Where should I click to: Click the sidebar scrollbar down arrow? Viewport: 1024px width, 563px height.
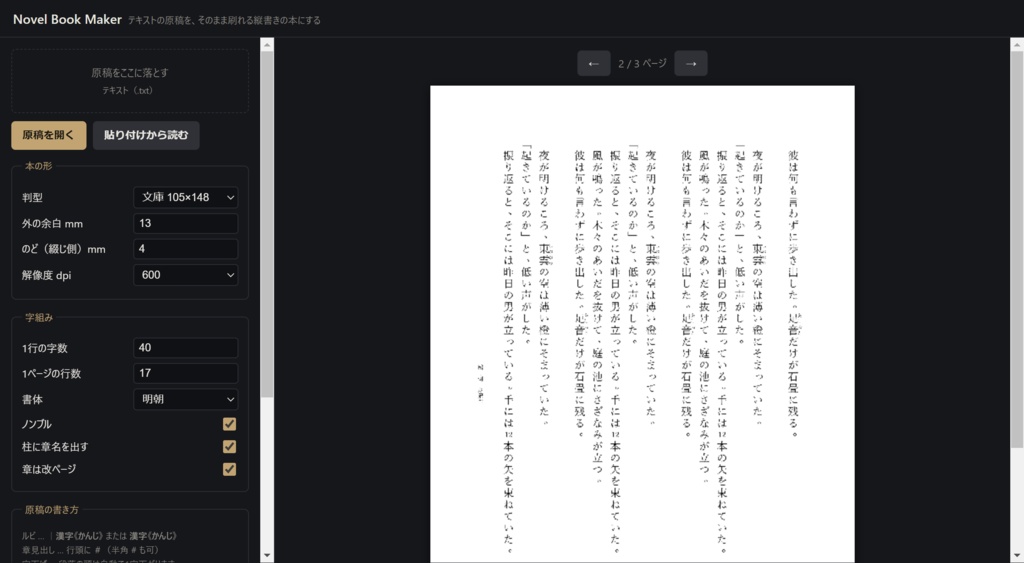[x=267, y=556]
